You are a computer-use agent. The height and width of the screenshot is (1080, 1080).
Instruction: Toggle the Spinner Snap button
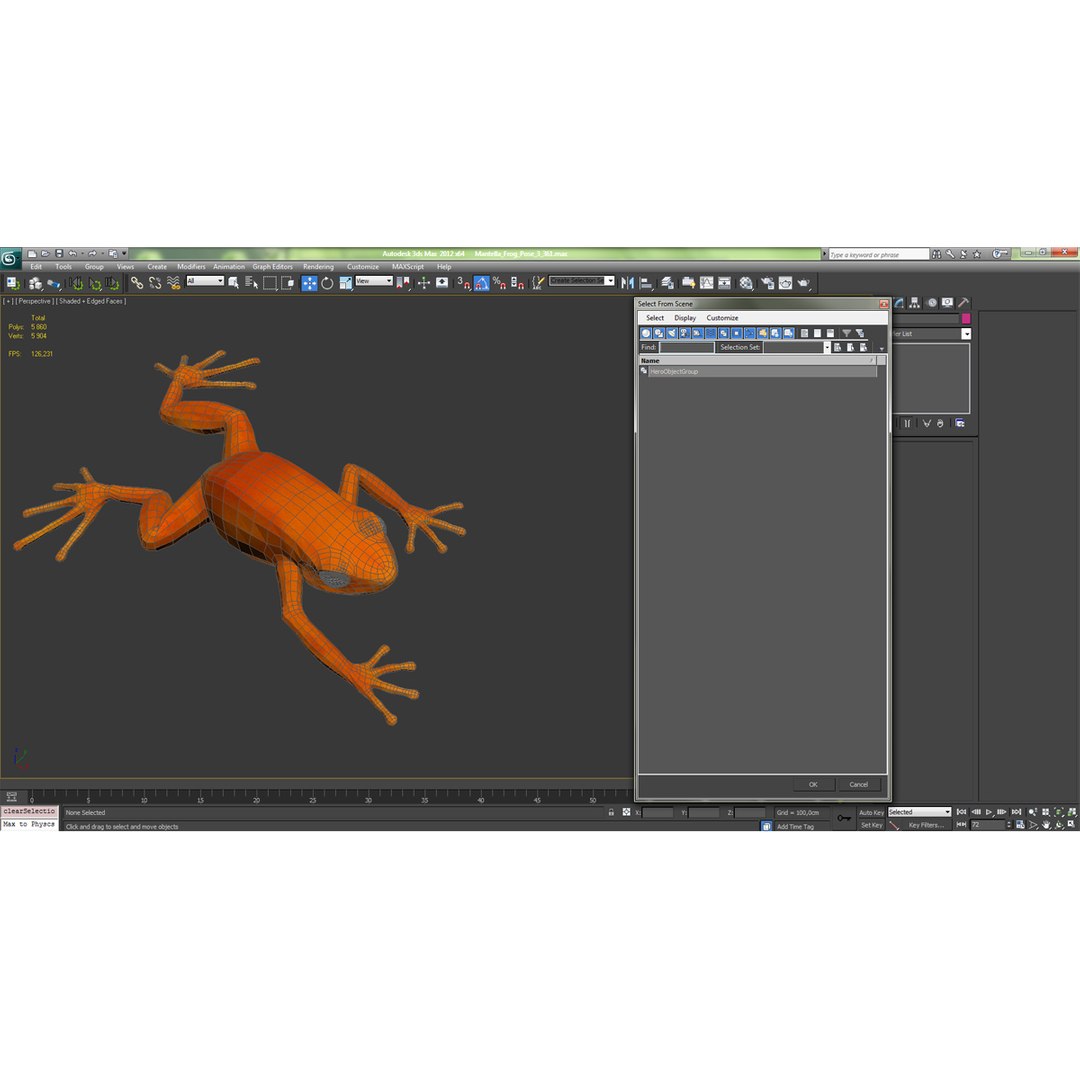[x=517, y=283]
